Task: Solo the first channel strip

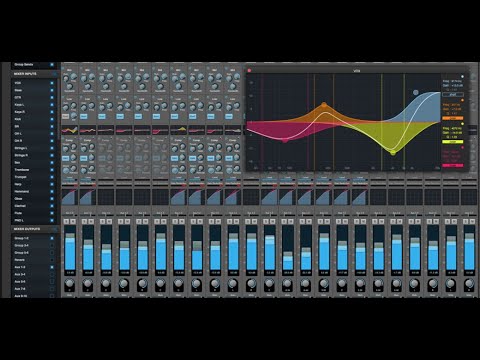Action: 66,221
